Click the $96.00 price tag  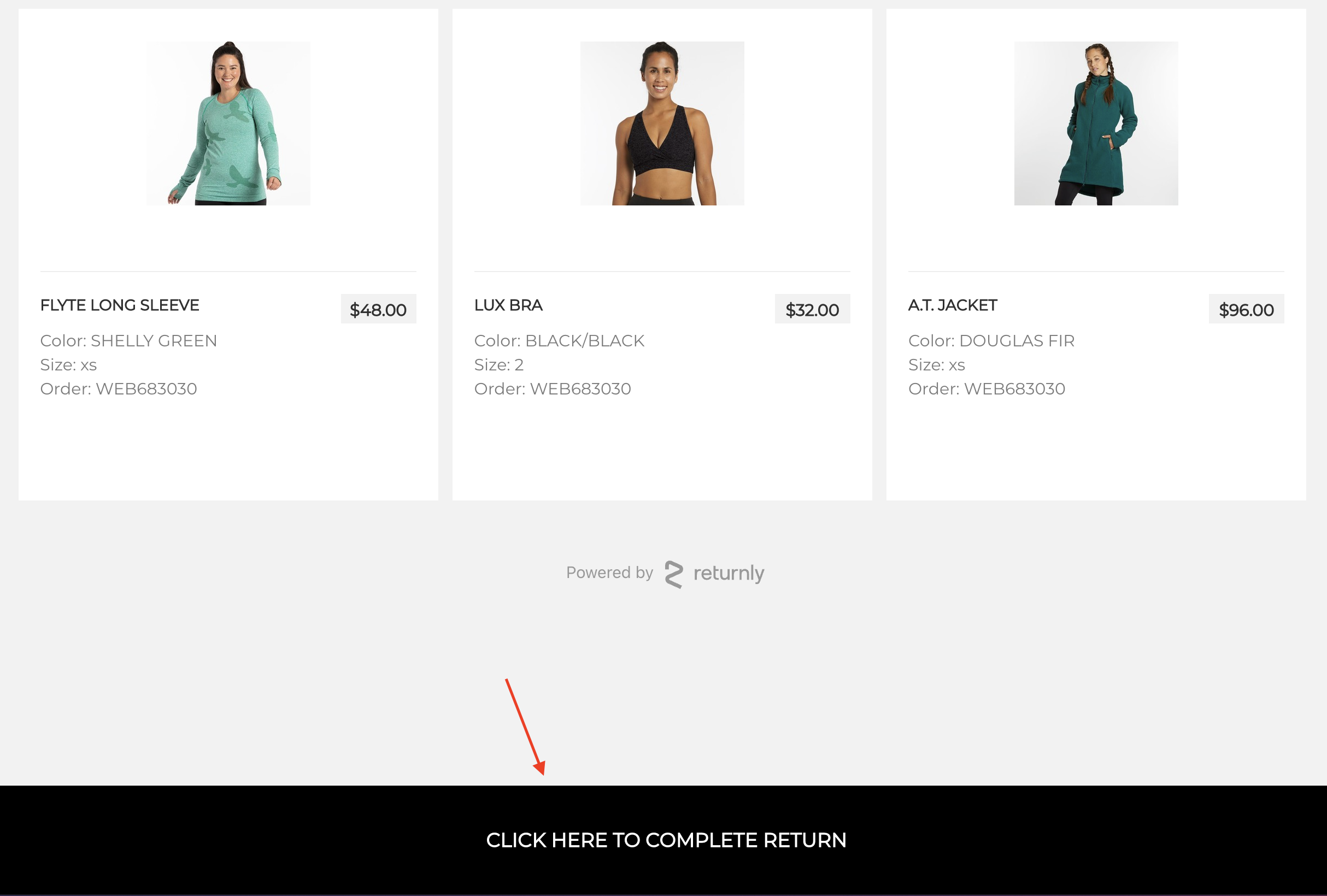coord(1246,309)
